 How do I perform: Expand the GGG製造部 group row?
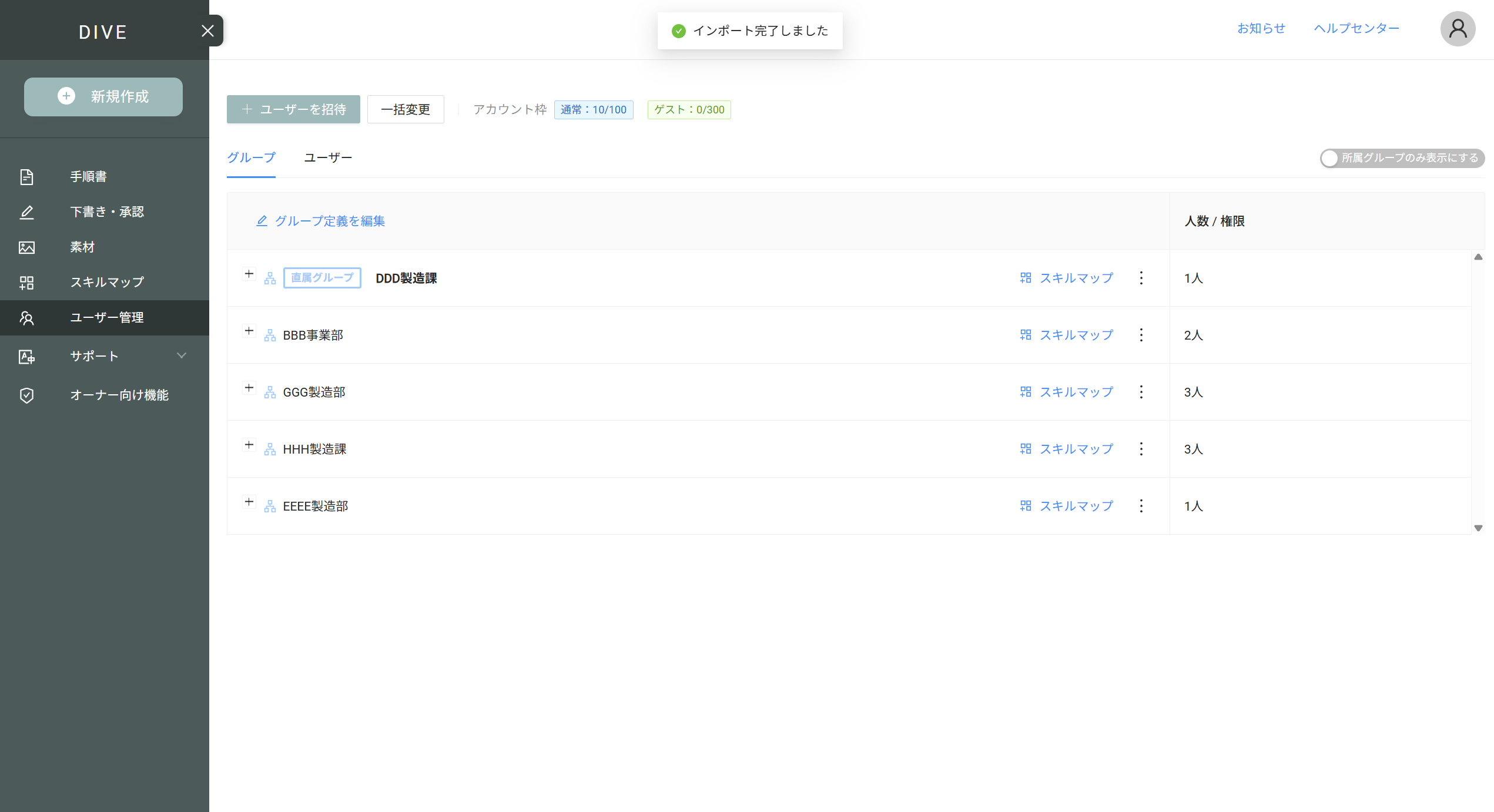point(249,388)
